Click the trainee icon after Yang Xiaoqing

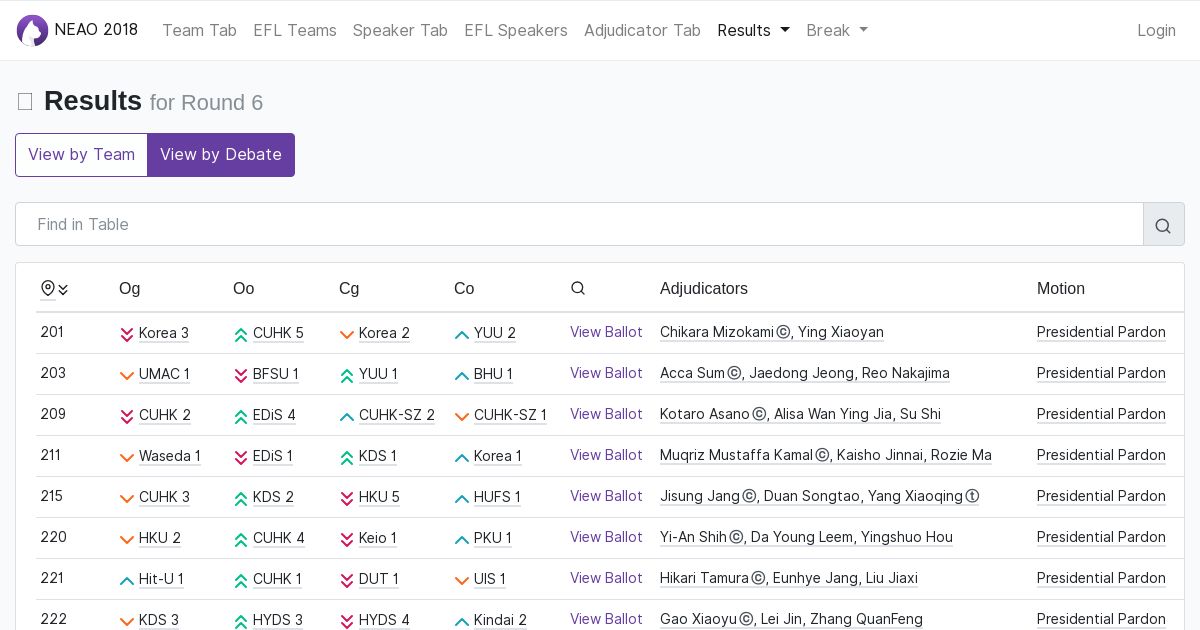(x=972, y=497)
